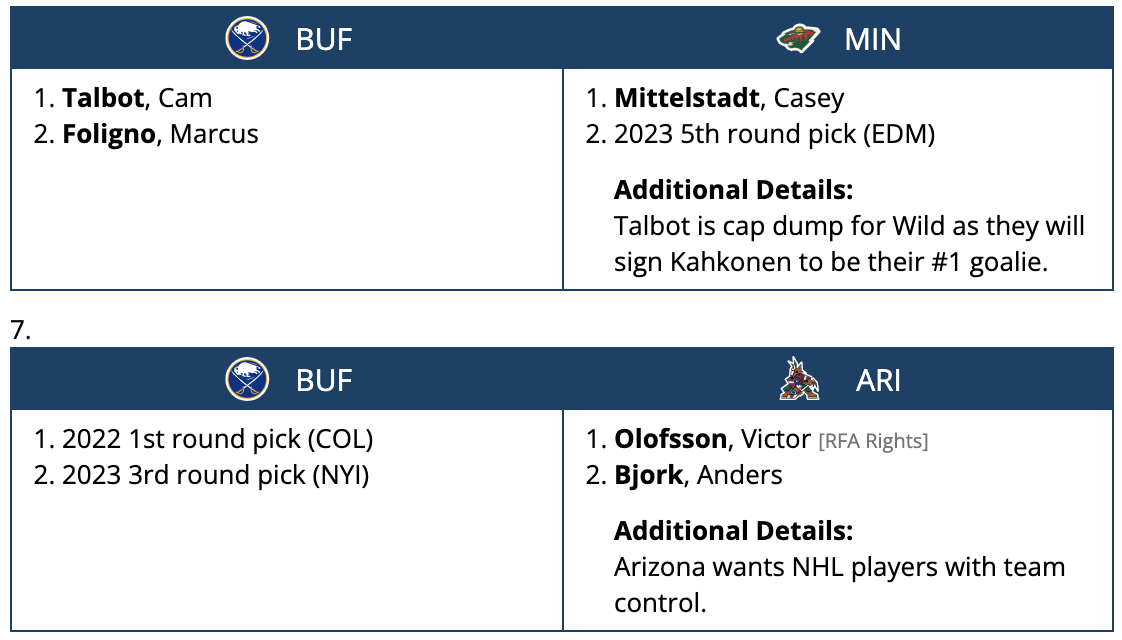This screenshot has width=1122, height=640.
Task: Click the Arizona team control details text
Action: pos(839,585)
